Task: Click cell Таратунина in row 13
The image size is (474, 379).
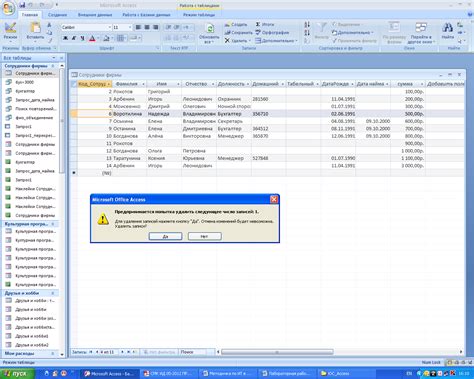Action: coord(129,158)
